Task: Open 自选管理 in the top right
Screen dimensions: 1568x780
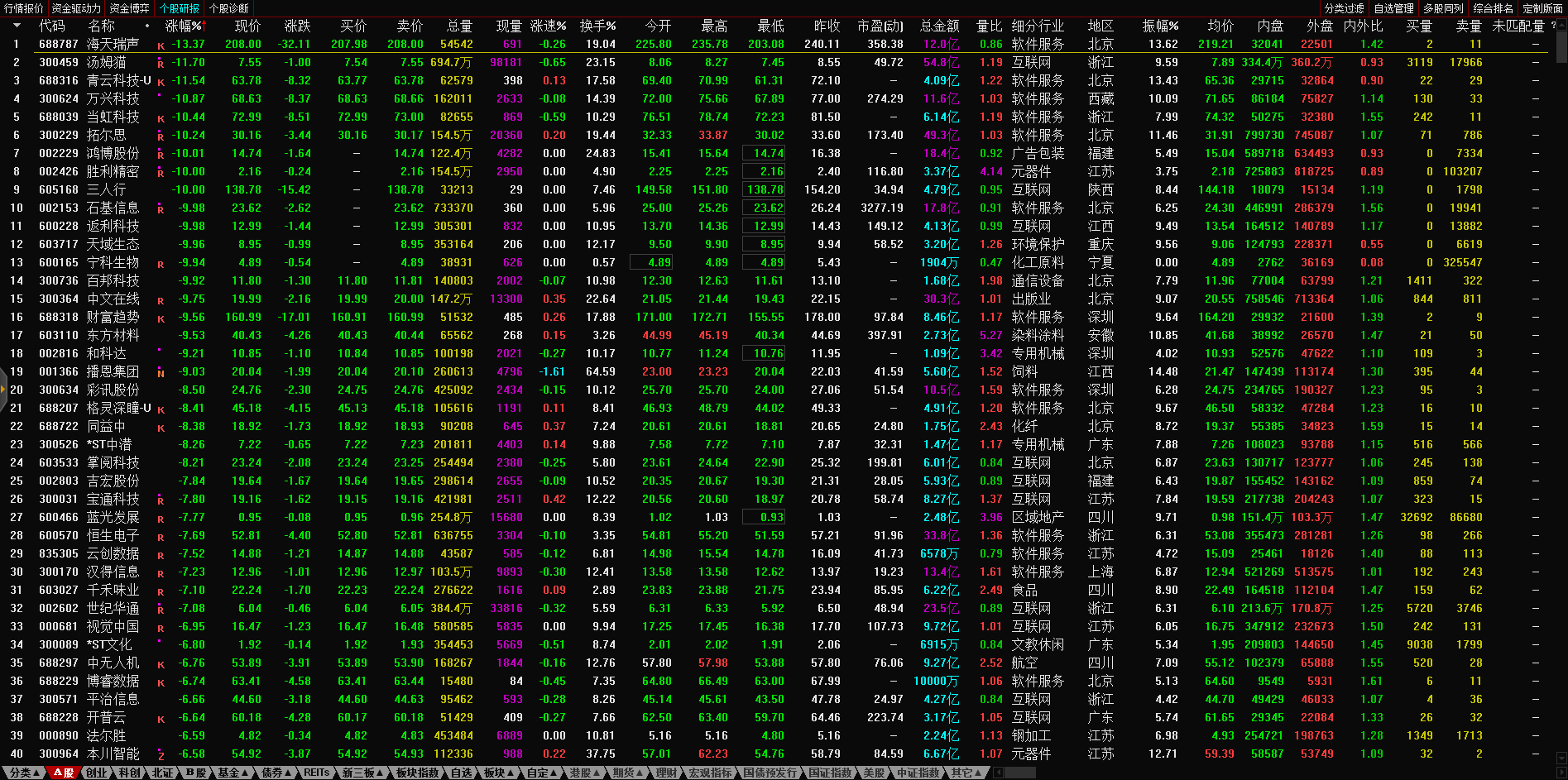Action: 1393,8
